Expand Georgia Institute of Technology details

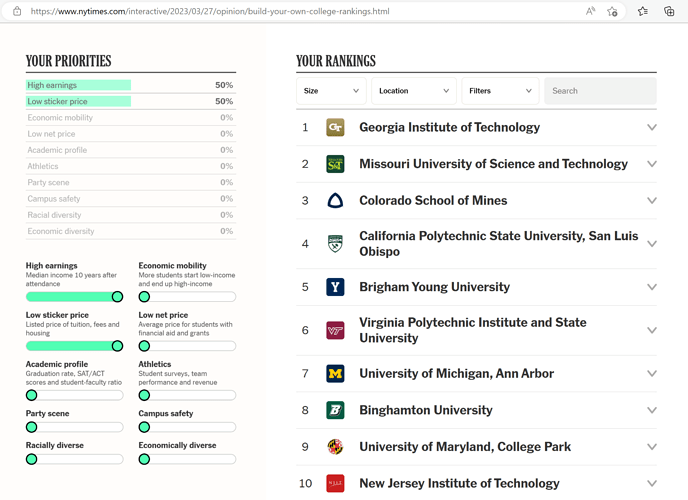click(x=652, y=128)
